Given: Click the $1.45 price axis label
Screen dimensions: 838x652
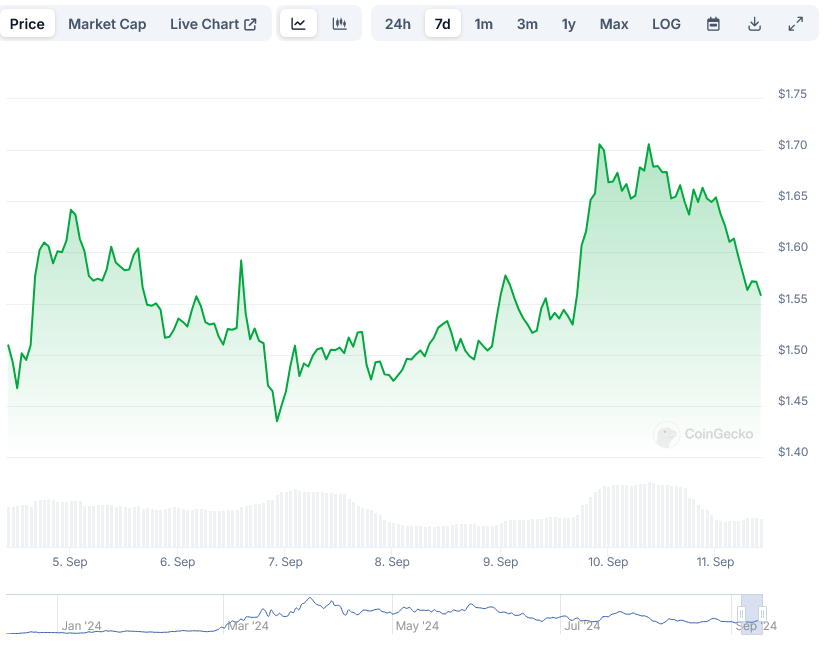Looking at the screenshot, I should (793, 401).
